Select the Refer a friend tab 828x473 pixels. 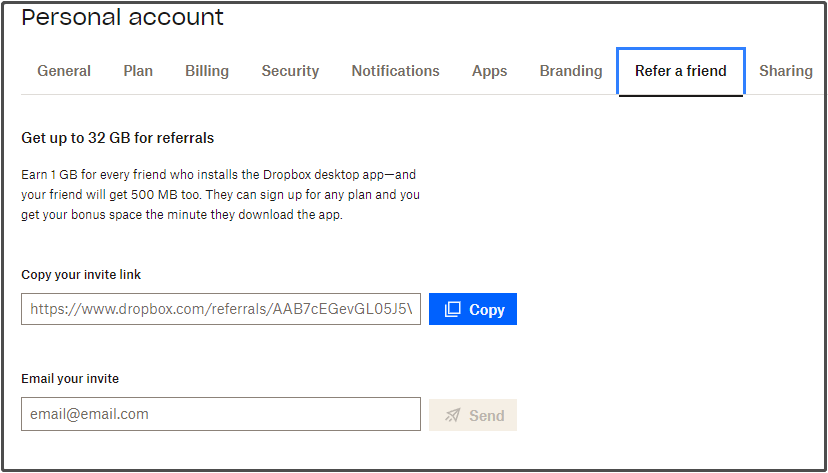point(681,71)
